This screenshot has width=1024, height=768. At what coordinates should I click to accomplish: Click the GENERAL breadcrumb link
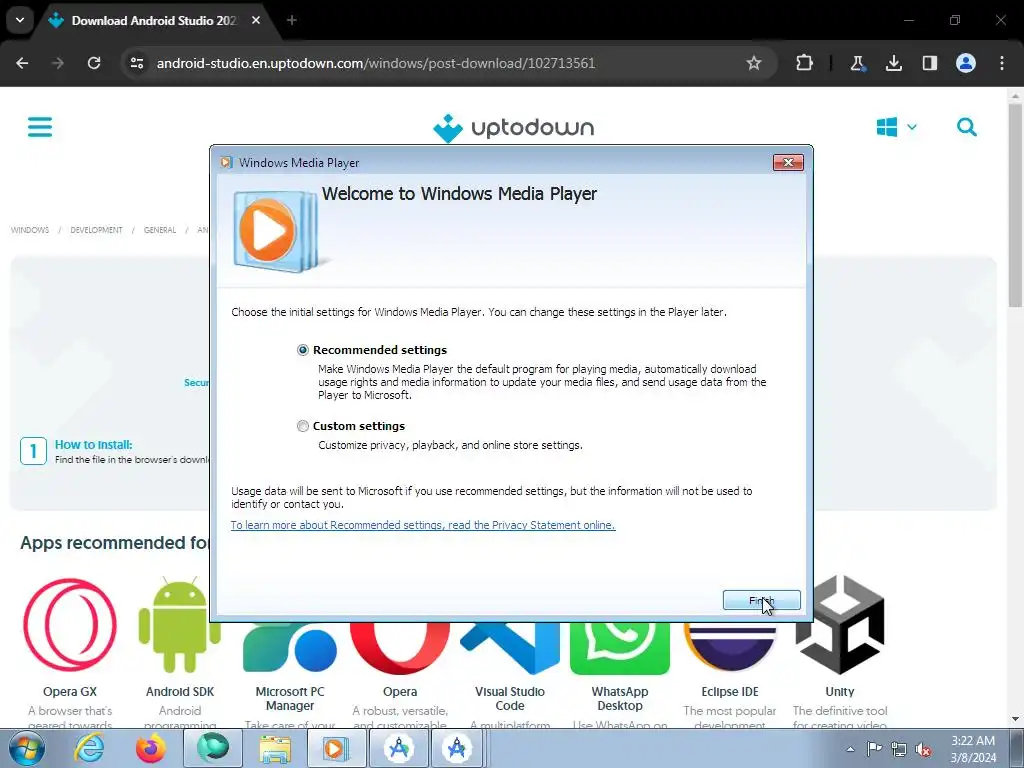(x=160, y=230)
